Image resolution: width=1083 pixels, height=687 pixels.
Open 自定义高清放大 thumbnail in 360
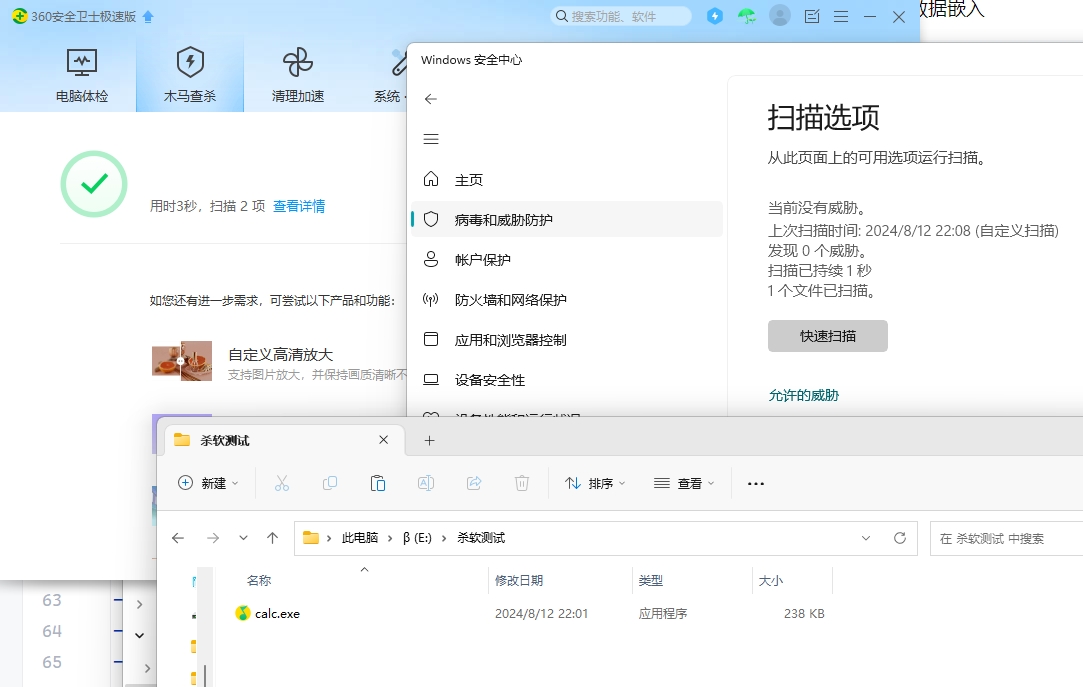182,361
